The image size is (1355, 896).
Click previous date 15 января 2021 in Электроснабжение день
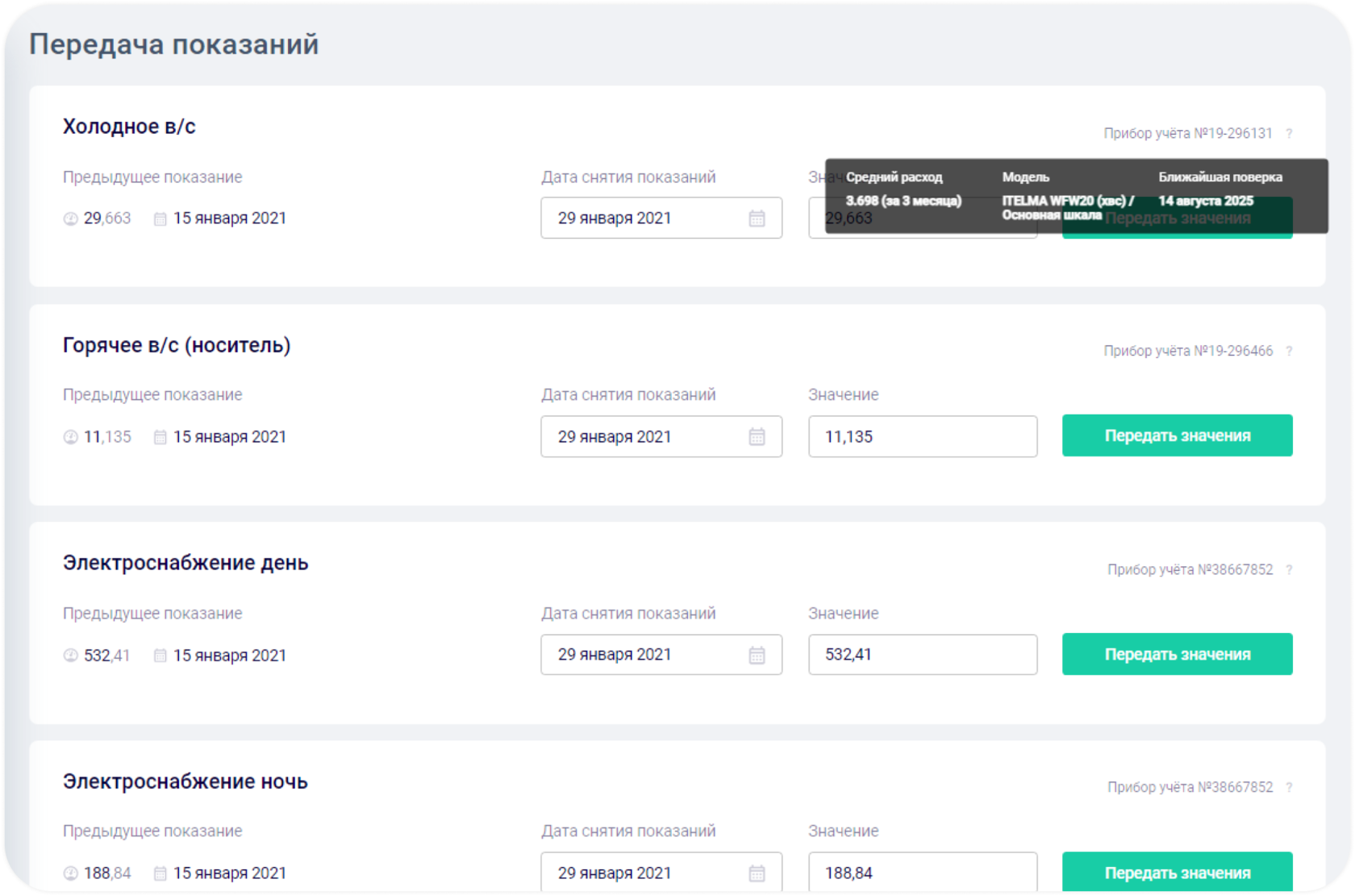pos(230,656)
